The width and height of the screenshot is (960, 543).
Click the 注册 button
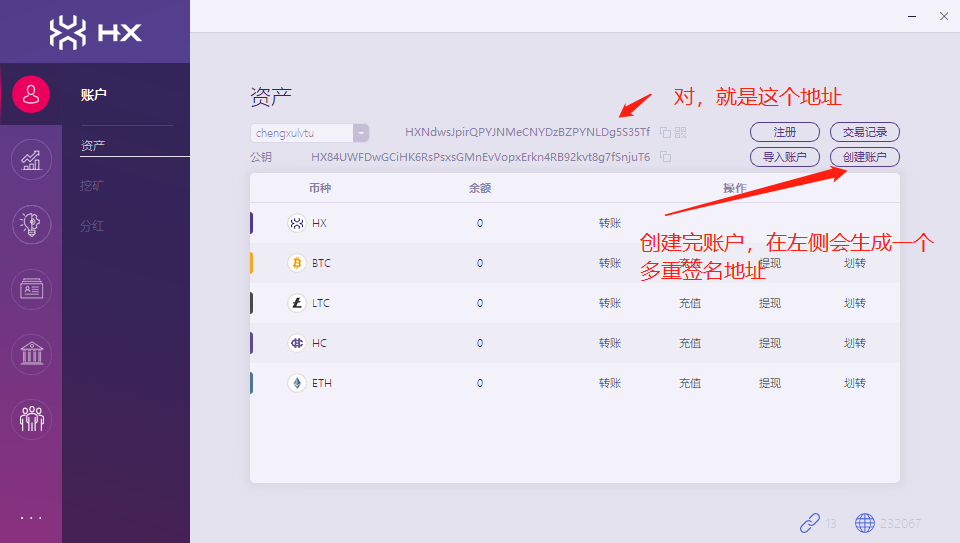pyautogui.click(x=785, y=132)
